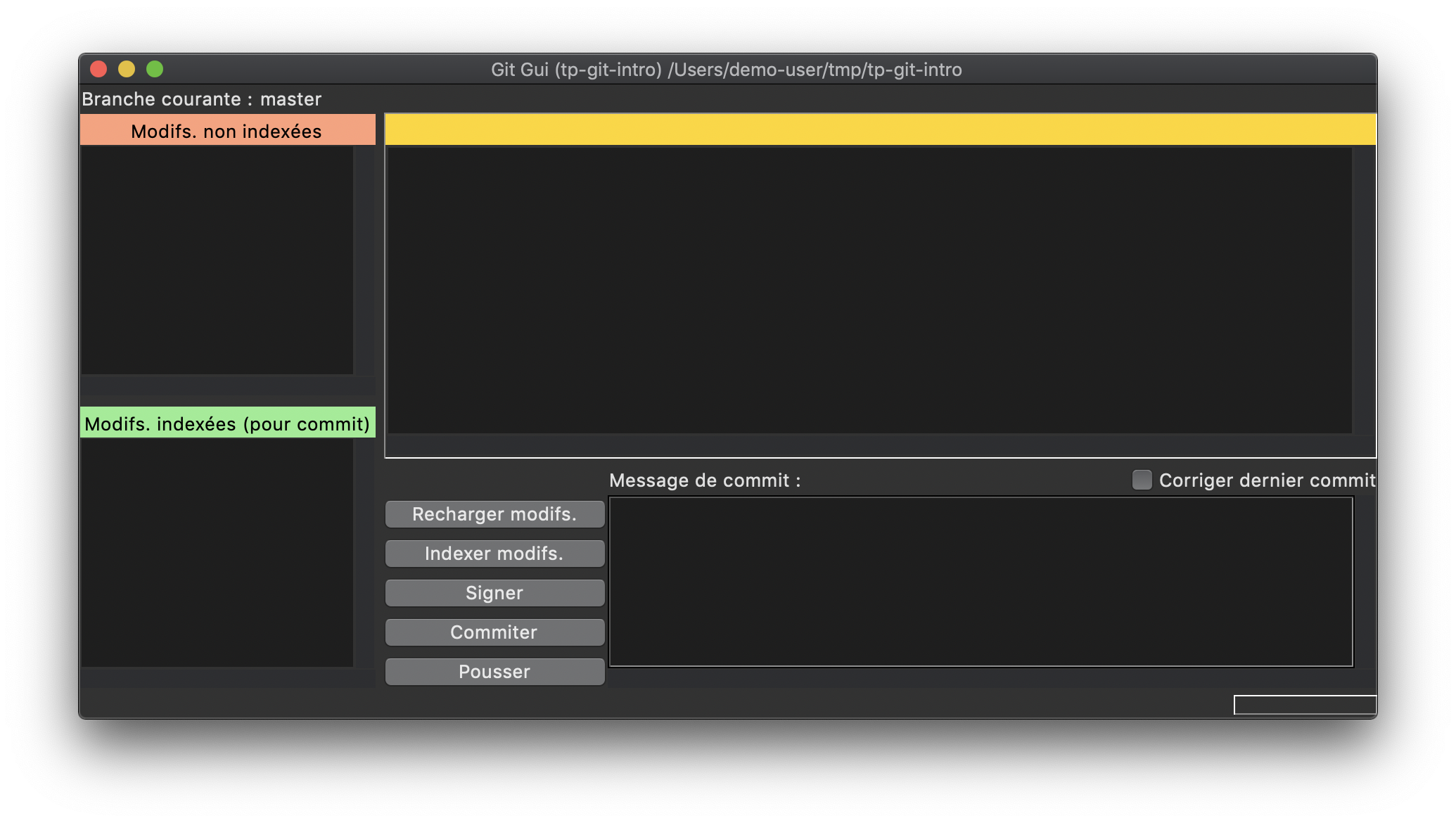The height and width of the screenshot is (823, 1456).
Task: Click the staged list vertical scrollbar
Action: [x=364, y=552]
